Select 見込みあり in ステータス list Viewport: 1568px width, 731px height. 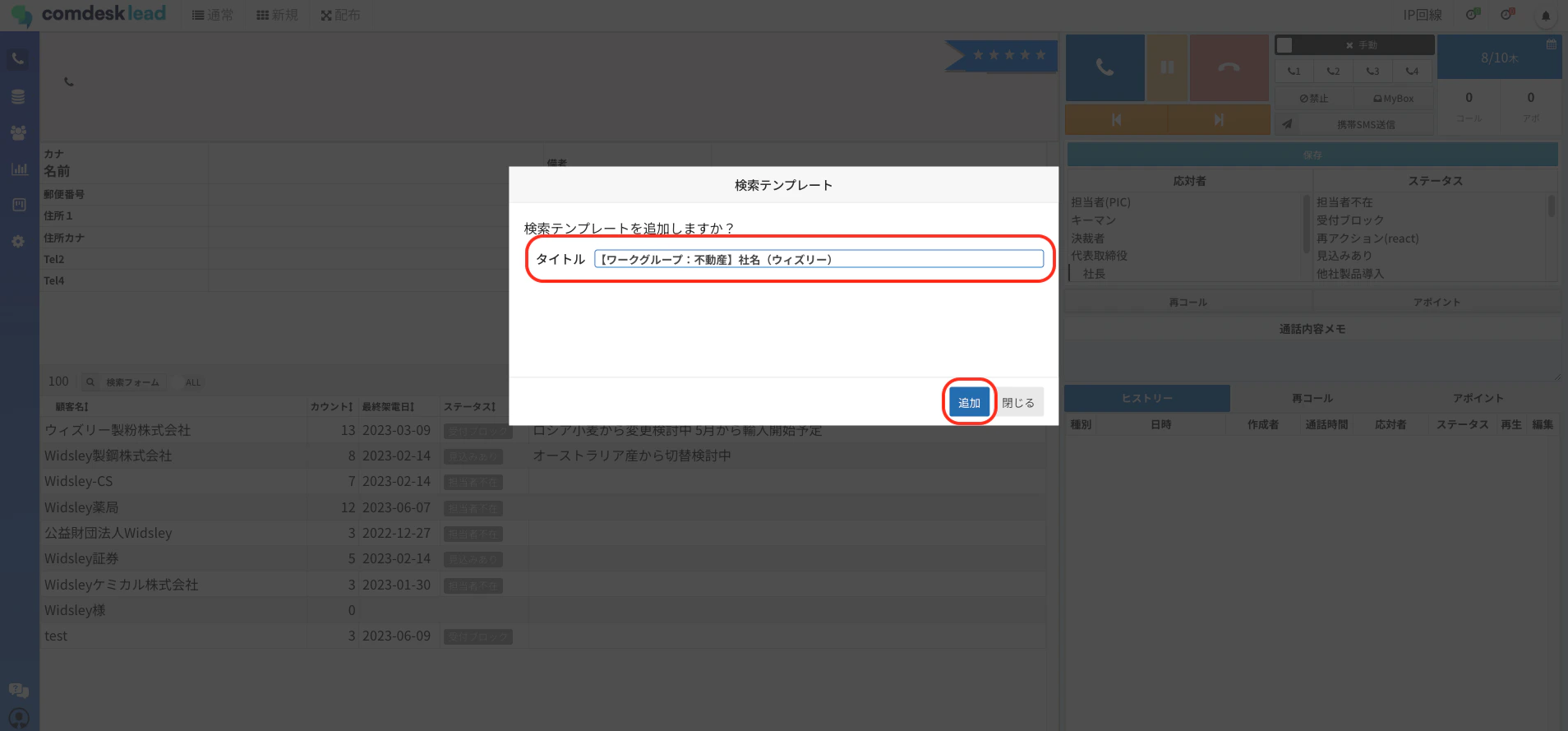pyautogui.click(x=1344, y=256)
